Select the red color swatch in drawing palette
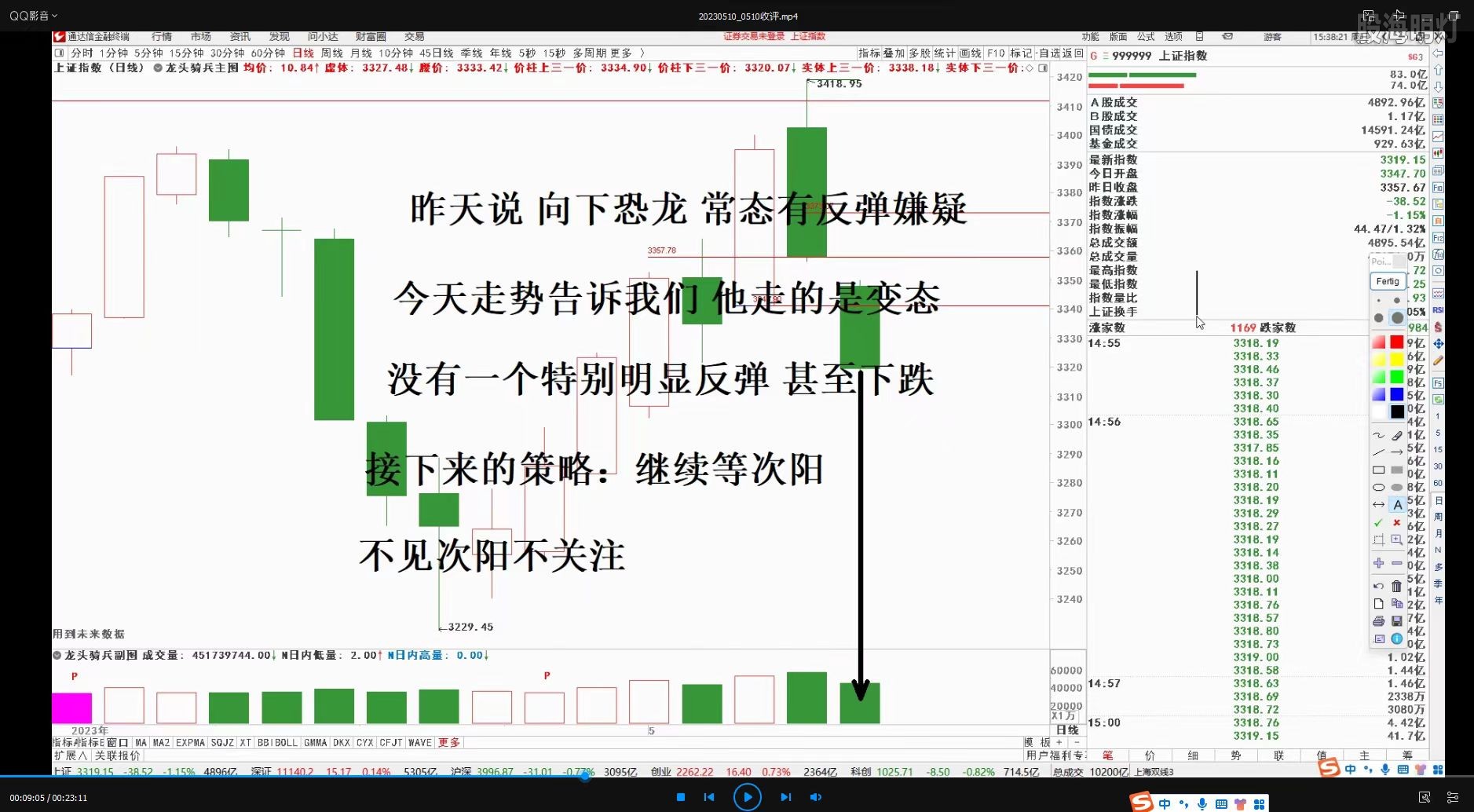Viewport: 1474px width, 812px height. [x=1397, y=342]
